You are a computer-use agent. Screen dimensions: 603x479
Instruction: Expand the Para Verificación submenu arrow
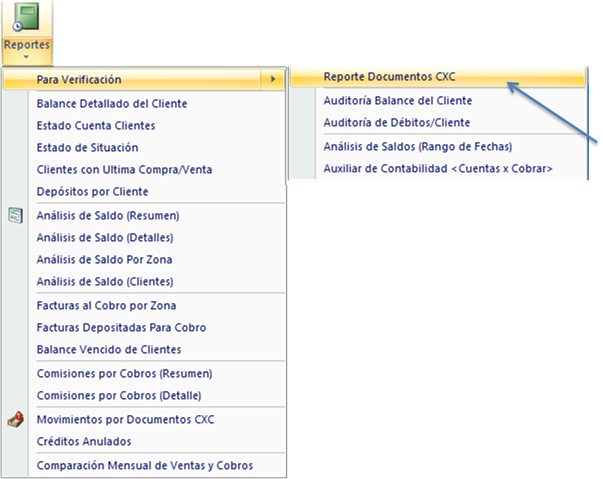273,79
